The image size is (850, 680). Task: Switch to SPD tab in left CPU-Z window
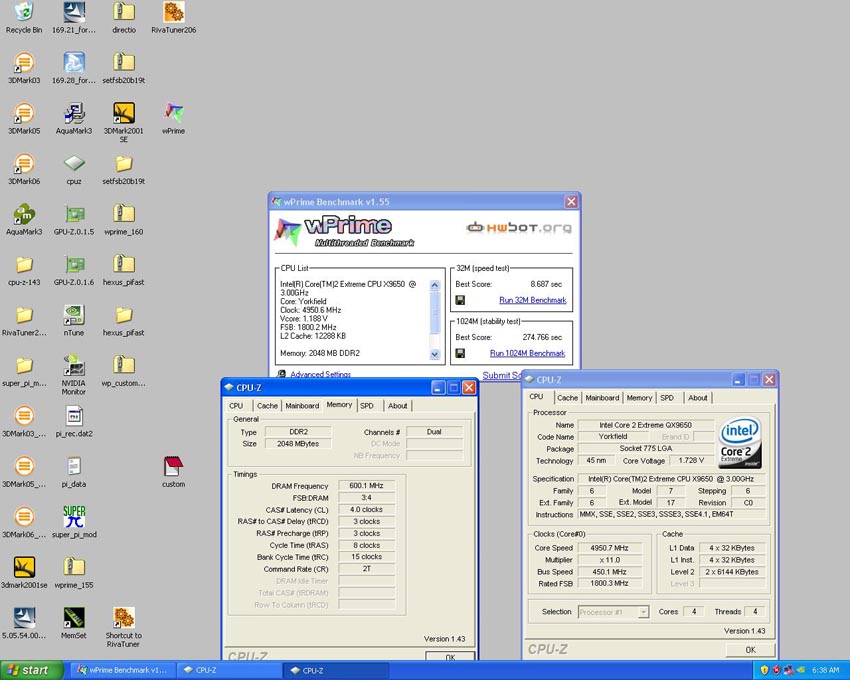(367, 406)
